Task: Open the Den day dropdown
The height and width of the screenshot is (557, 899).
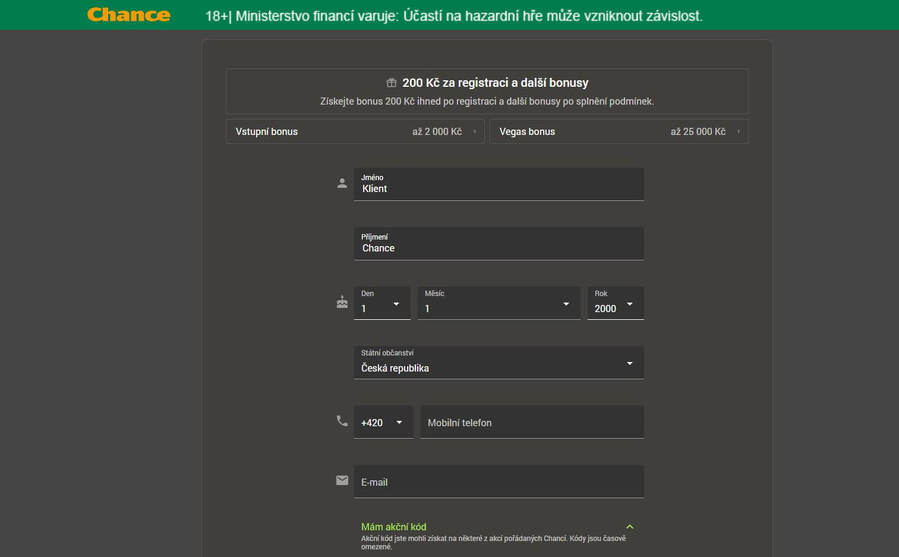Action: tap(382, 303)
